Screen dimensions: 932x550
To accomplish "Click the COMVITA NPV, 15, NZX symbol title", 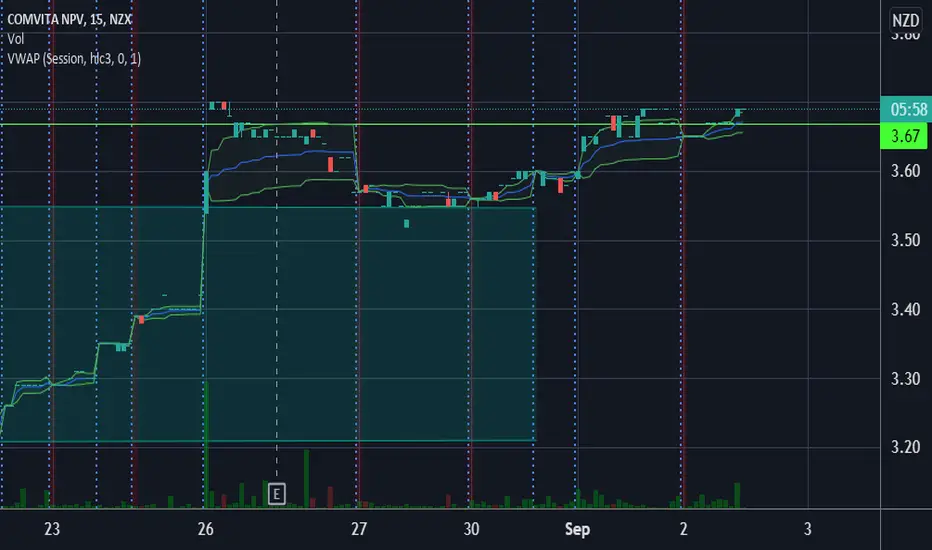I will click(69, 20).
